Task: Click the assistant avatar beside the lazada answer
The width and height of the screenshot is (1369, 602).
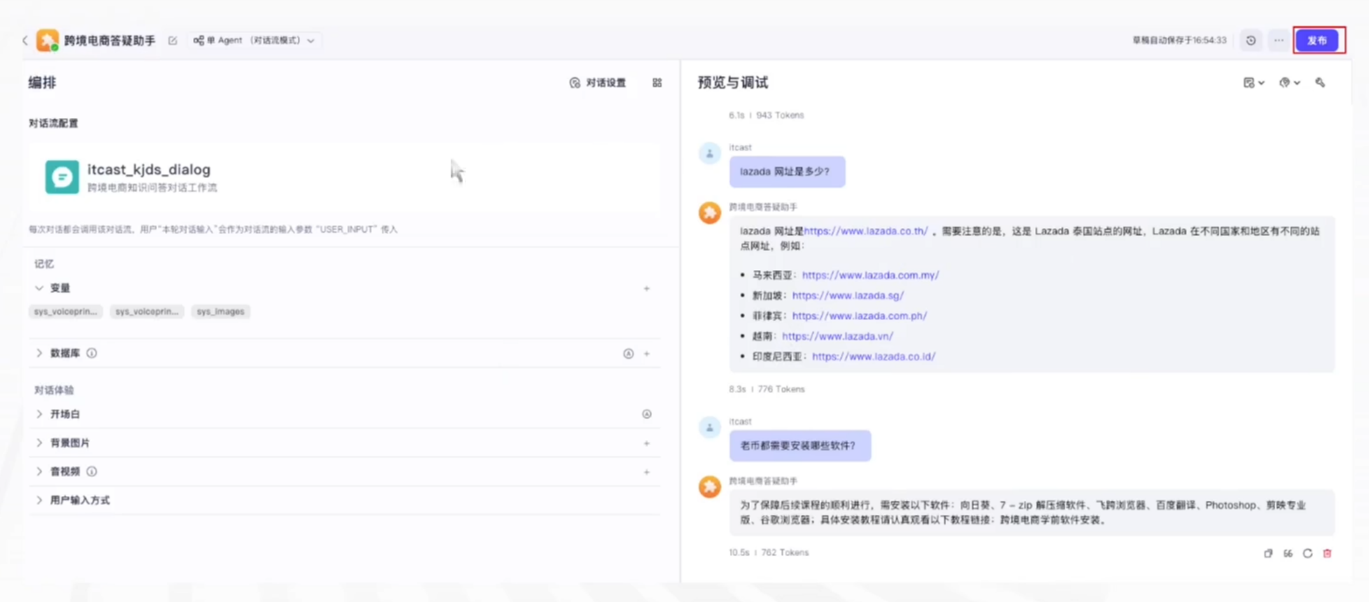Action: [709, 213]
